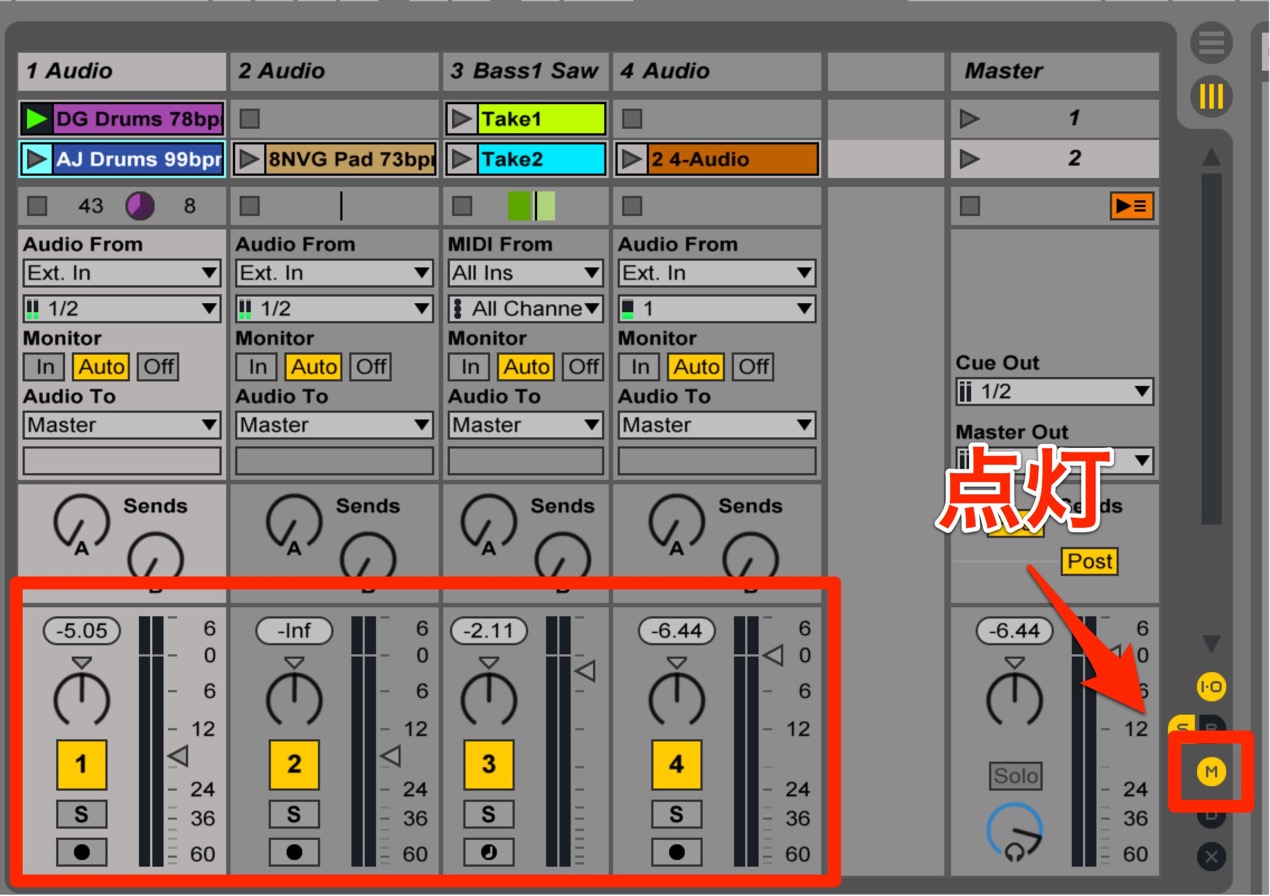Screen dimensions: 1270x896
Task: Launch the AJ Drums 99bpm clip
Action: (37, 159)
